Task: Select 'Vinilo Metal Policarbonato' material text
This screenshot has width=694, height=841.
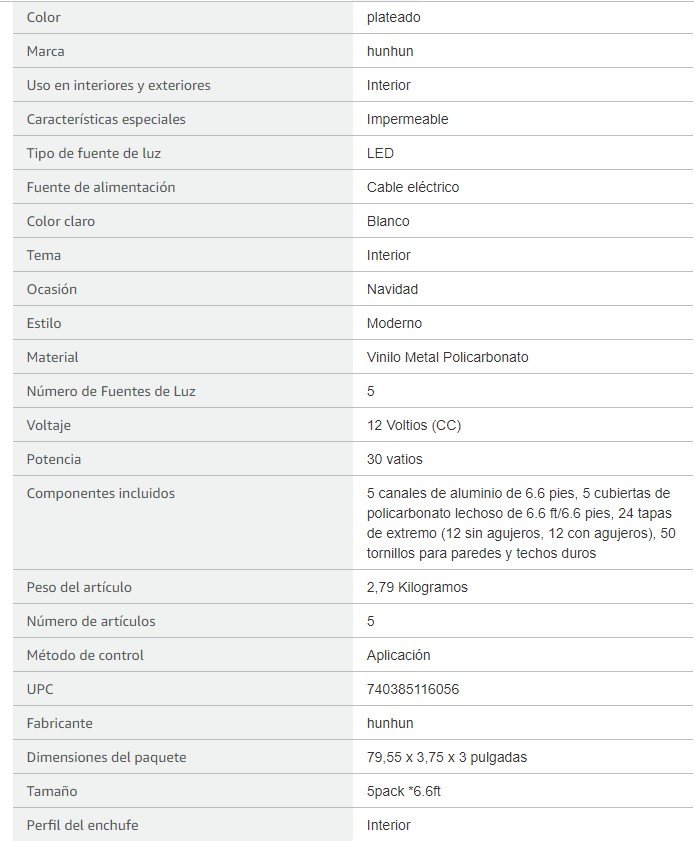Action: pyautogui.click(x=447, y=357)
